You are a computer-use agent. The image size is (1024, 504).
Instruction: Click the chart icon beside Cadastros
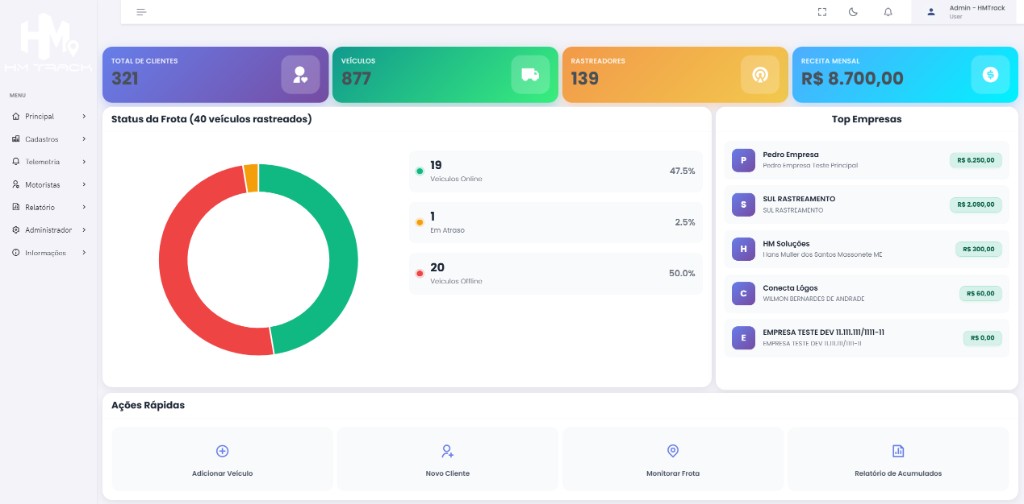(x=16, y=139)
